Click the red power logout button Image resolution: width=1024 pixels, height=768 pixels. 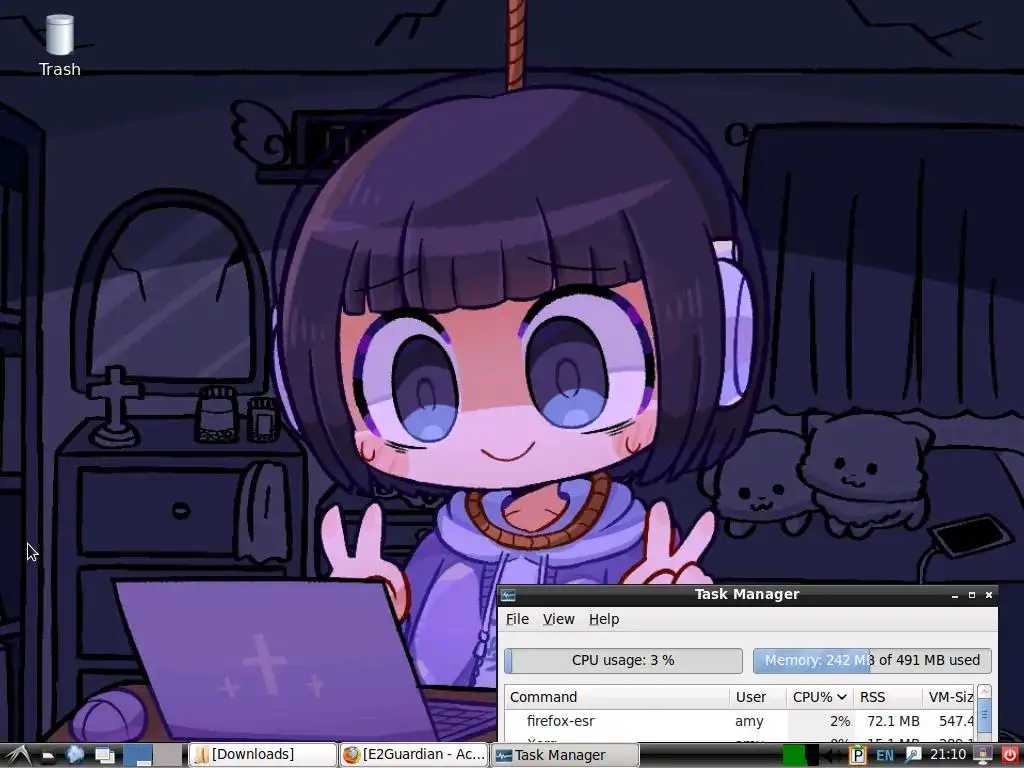1010,755
